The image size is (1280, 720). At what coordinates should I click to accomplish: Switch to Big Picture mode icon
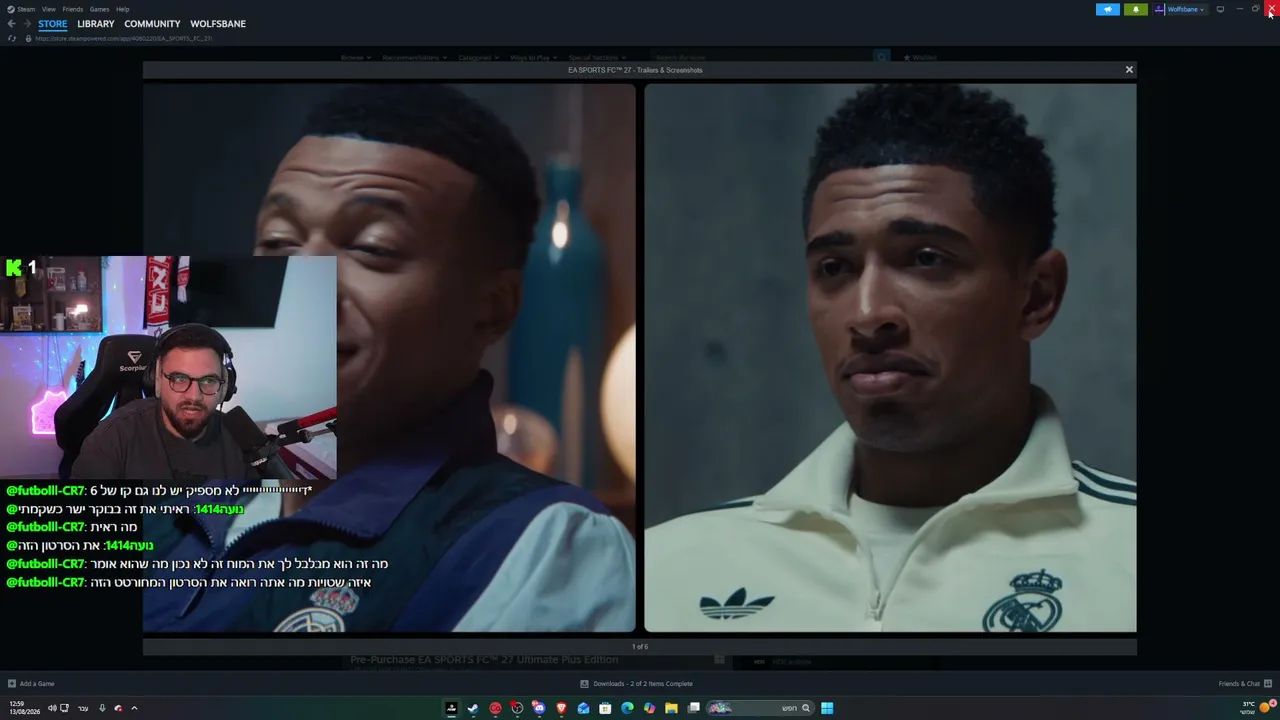(1220, 9)
